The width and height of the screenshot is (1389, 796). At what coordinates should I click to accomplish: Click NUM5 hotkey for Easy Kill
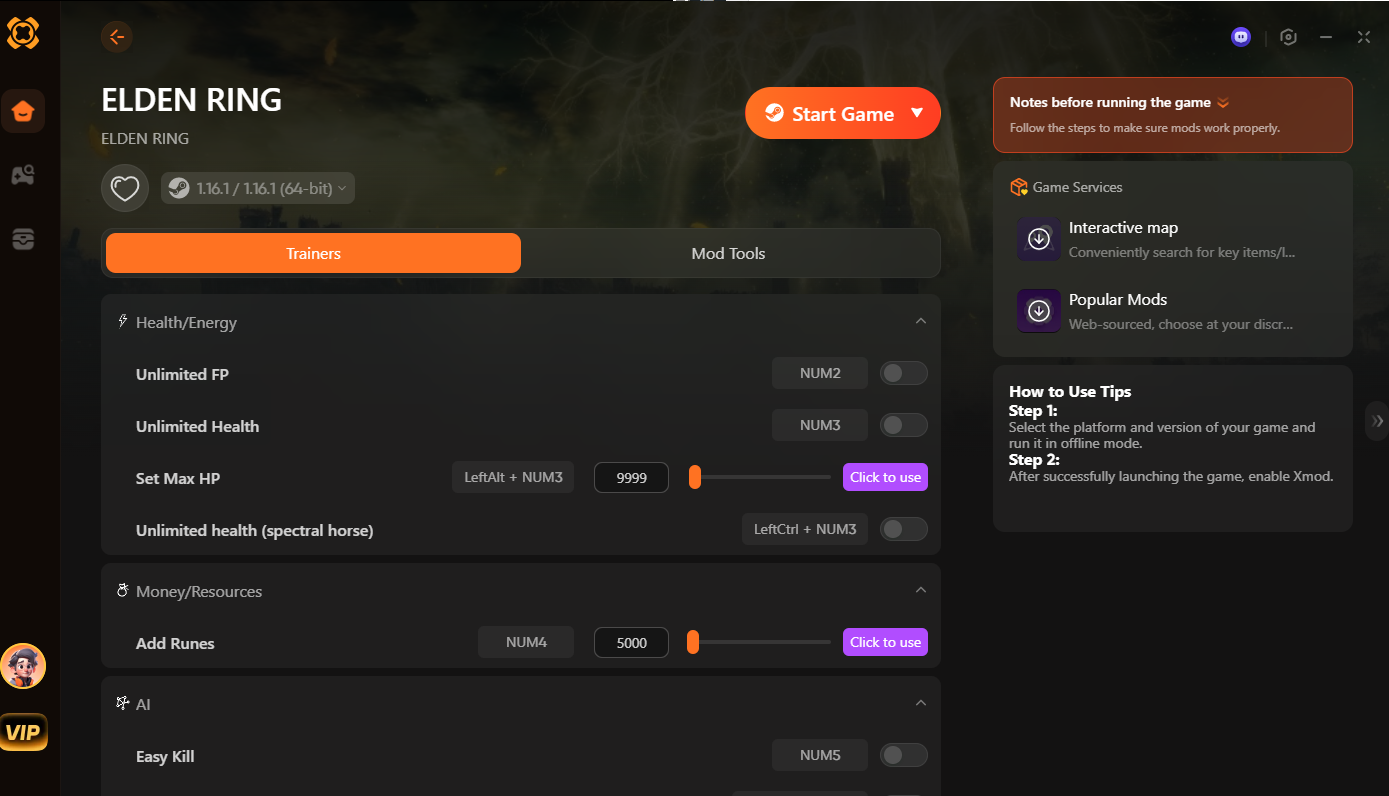tap(820, 755)
